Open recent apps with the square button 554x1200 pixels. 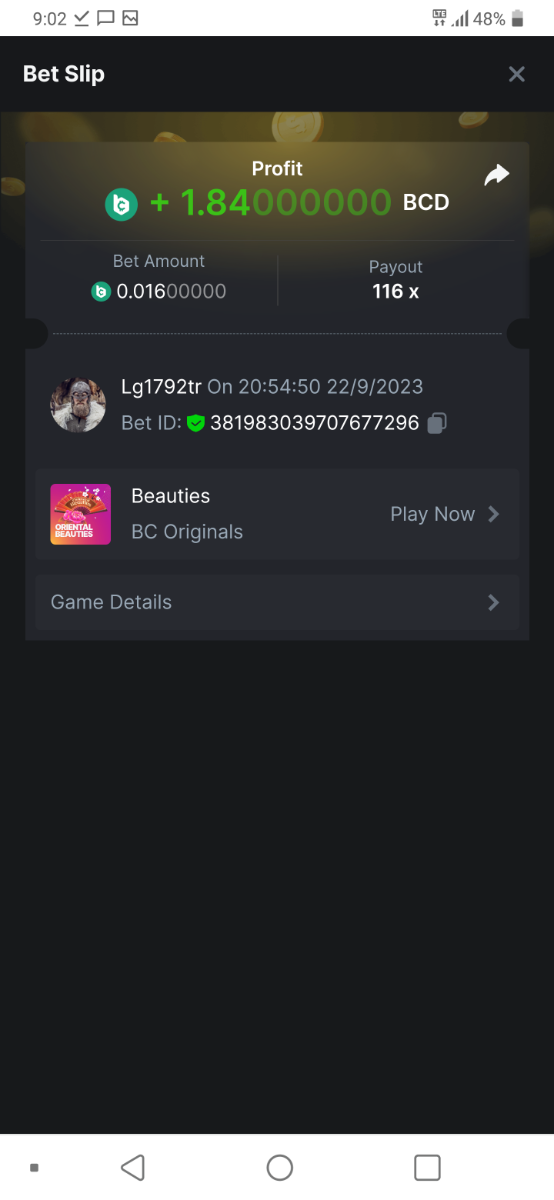427,1167
